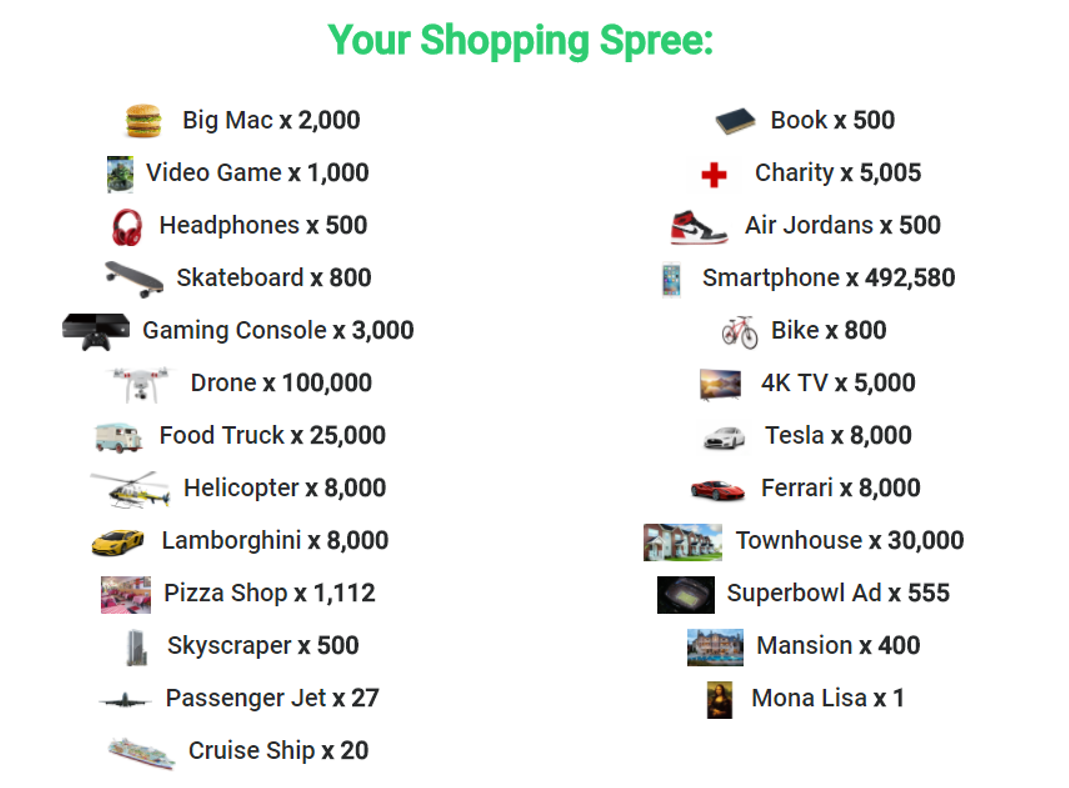The image size is (1069, 788).
Task: Click the bike icon
Action: [x=740, y=331]
